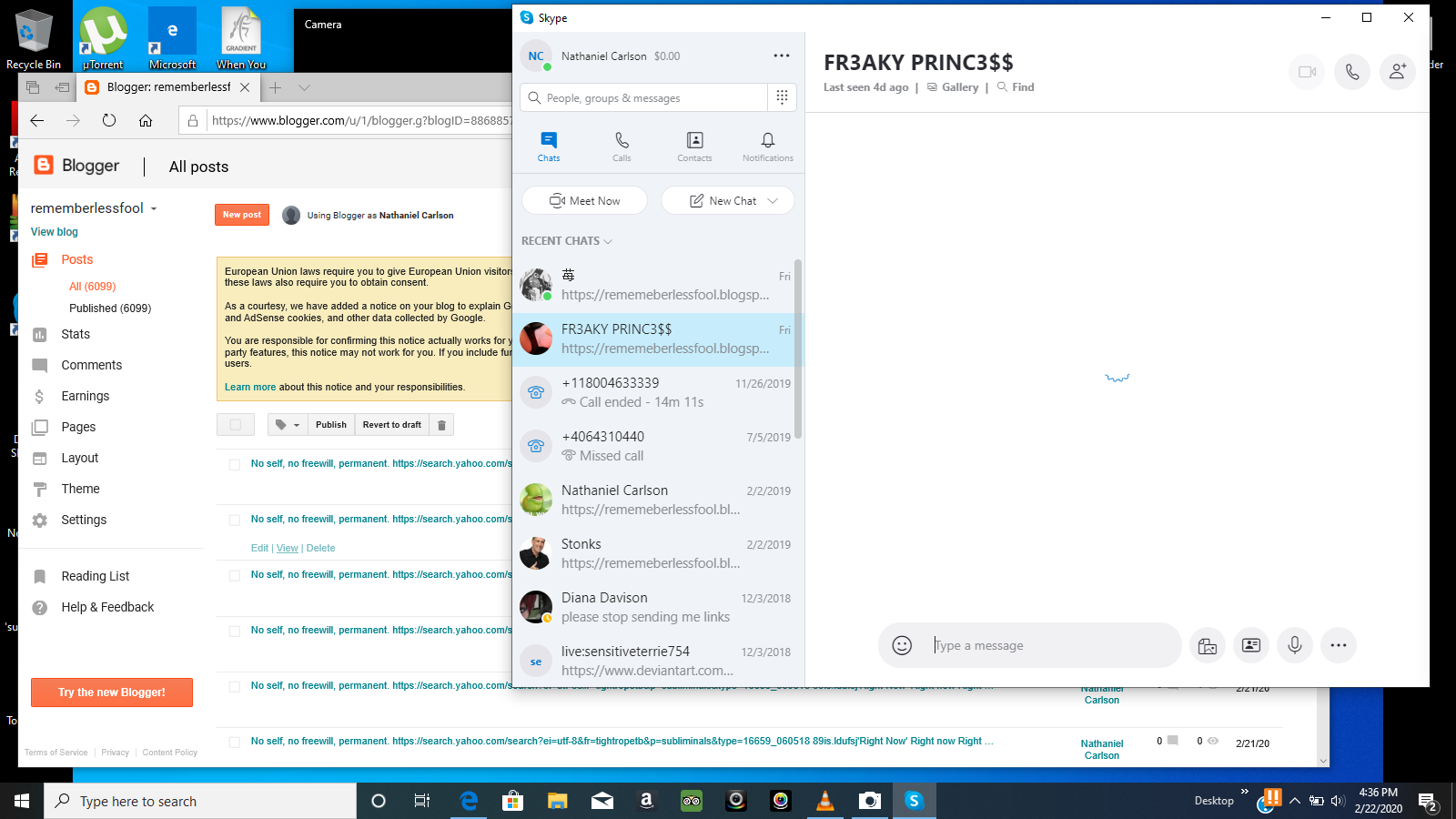Viewport: 1456px width, 819px height.
Task: Click Try the new Blogger! button
Action: tap(112, 693)
